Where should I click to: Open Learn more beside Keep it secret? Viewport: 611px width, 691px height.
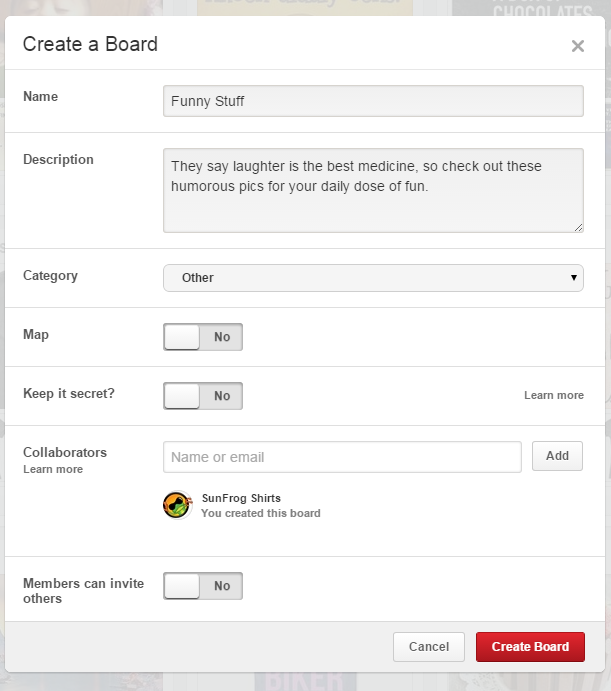[x=553, y=396]
